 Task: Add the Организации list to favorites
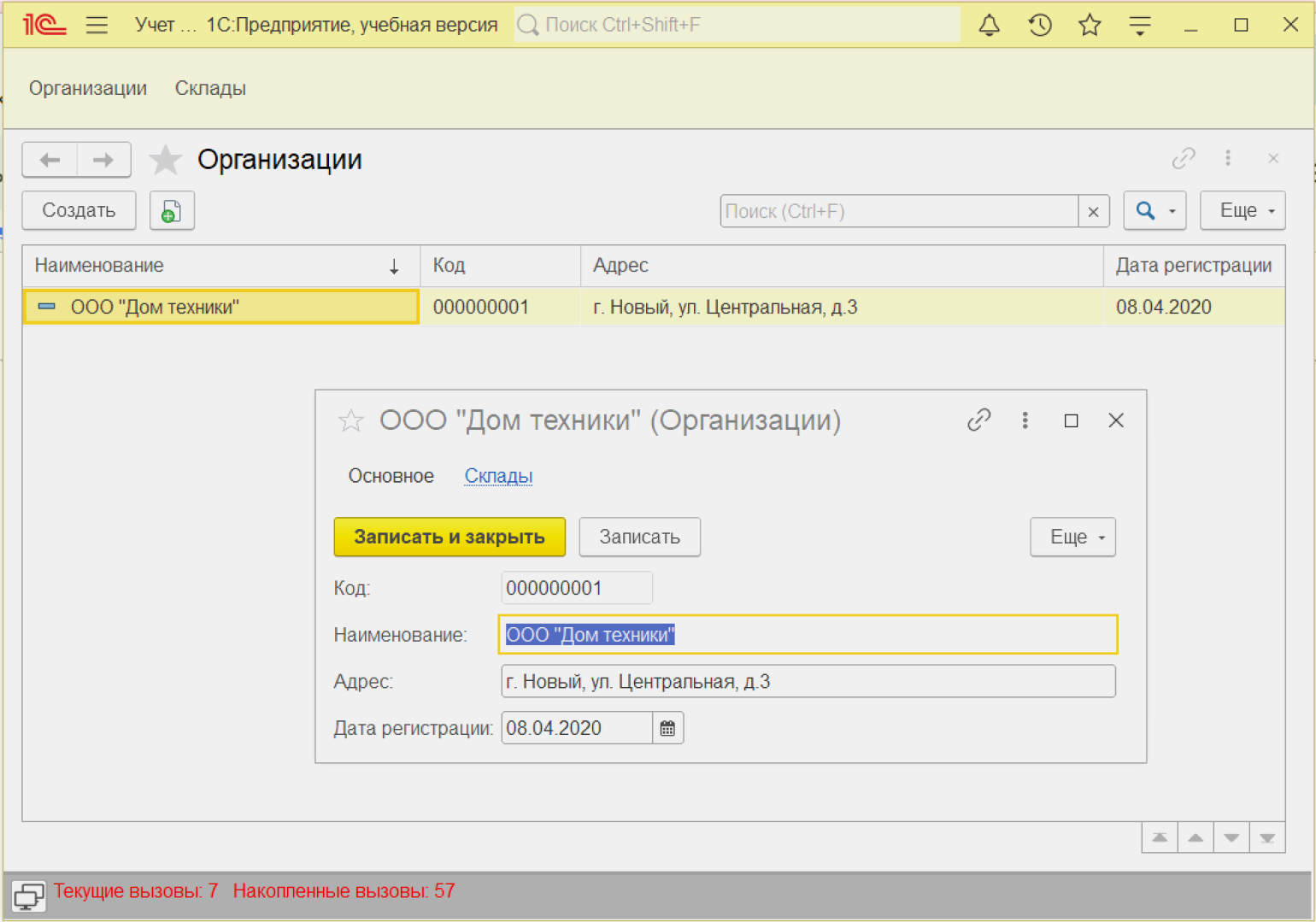165,160
